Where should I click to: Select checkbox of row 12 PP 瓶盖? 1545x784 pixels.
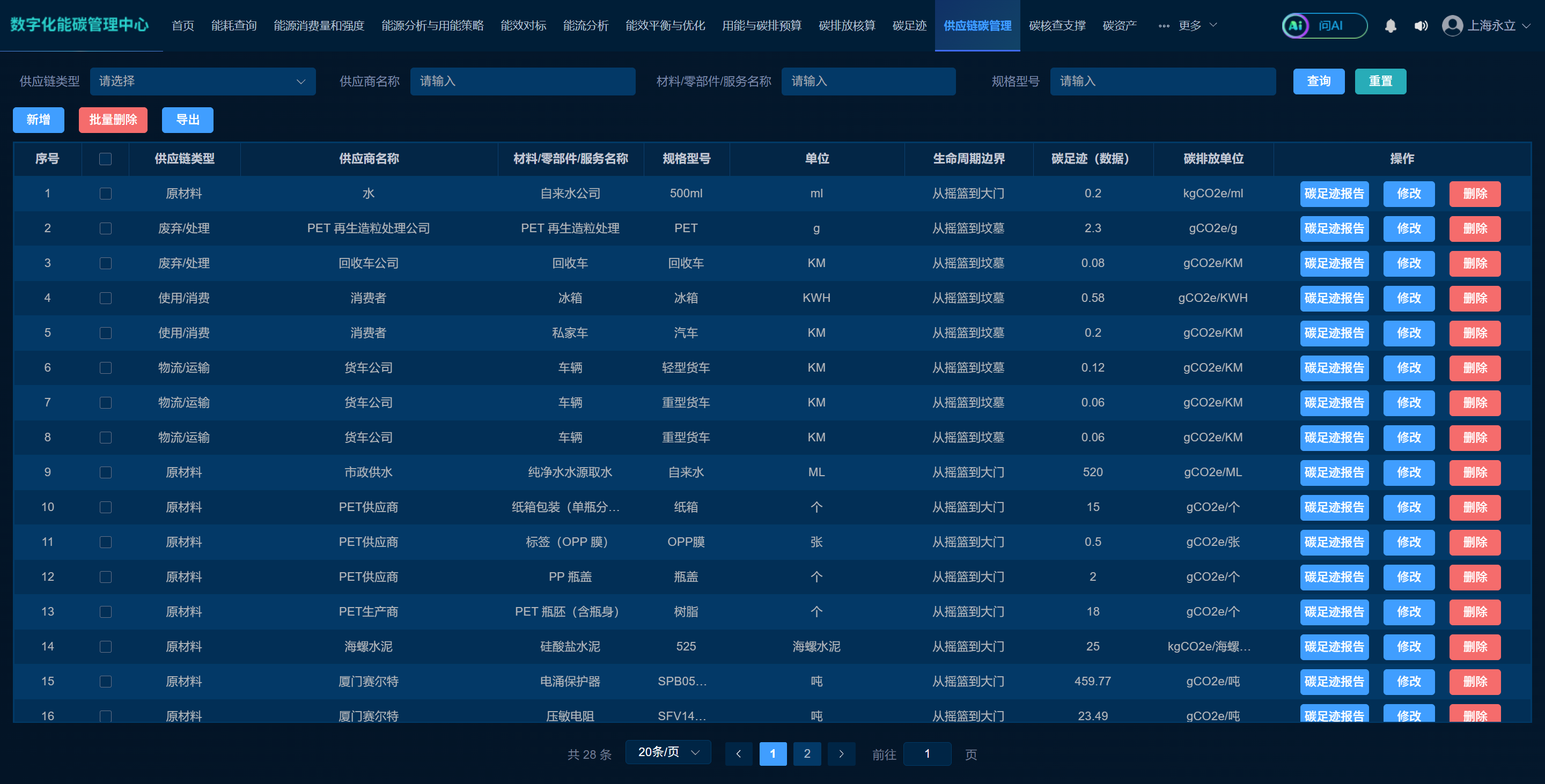[x=106, y=576]
